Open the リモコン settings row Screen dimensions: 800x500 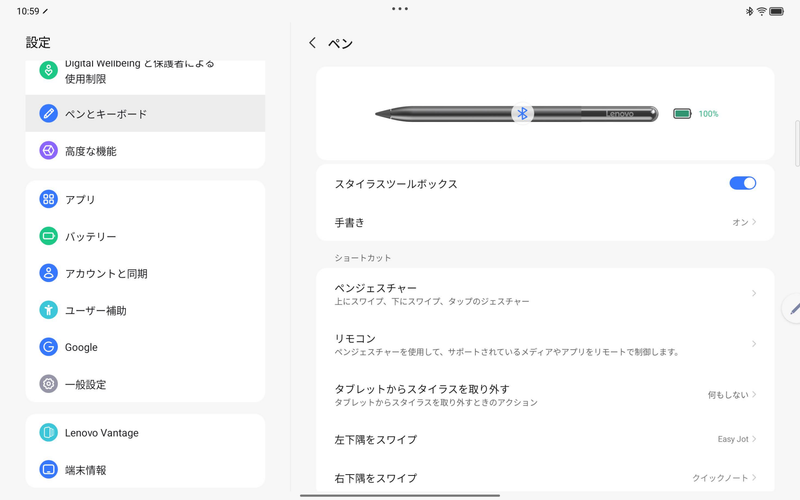(x=545, y=344)
